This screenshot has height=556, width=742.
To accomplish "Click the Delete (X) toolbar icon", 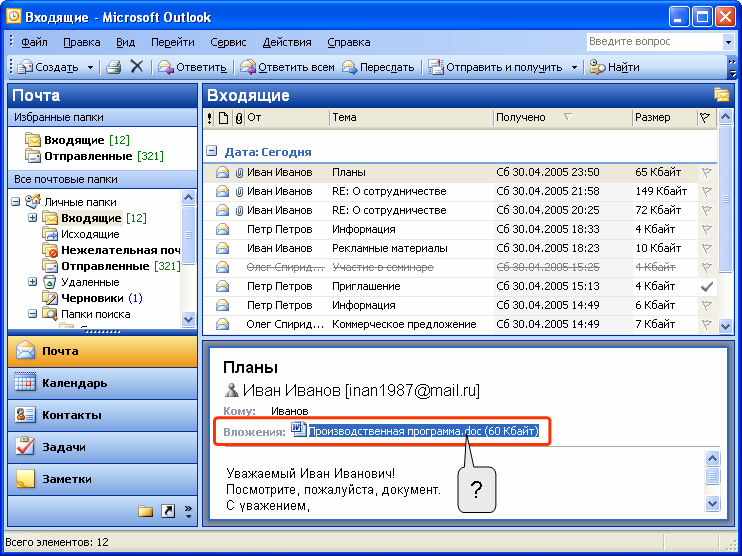I will 137,67.
